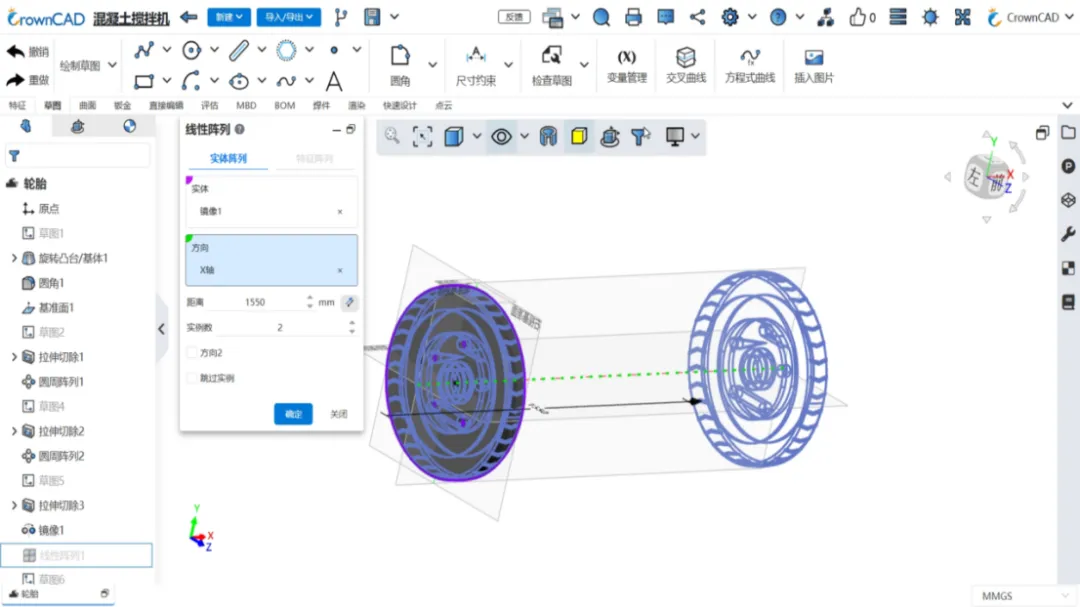Click the 撤销 undo button
Screen dimensions: 1080x607
[28, 52]
